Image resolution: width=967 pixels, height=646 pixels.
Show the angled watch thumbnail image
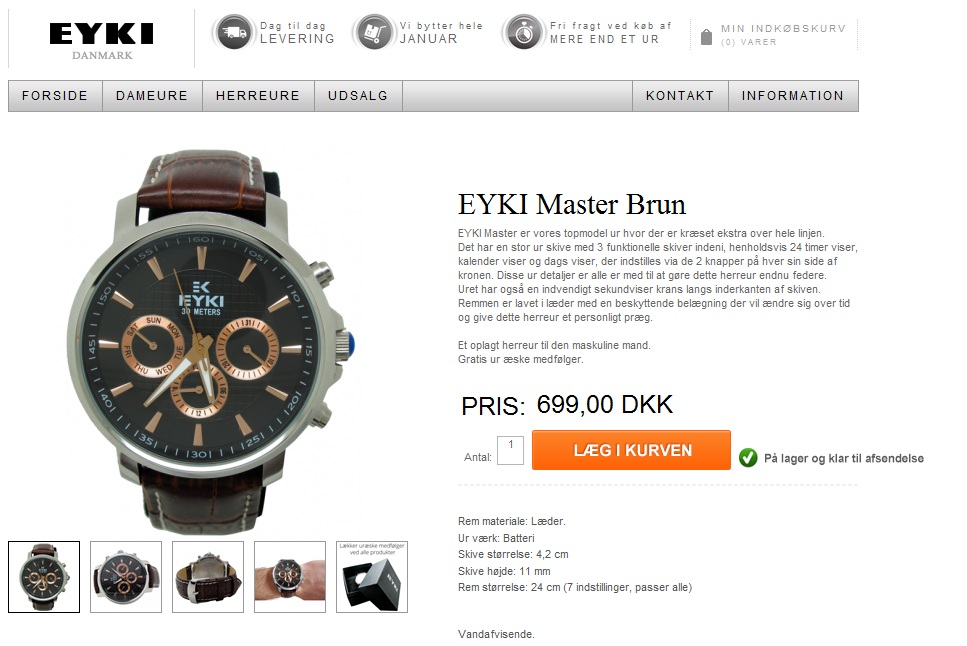pos(126,577)
